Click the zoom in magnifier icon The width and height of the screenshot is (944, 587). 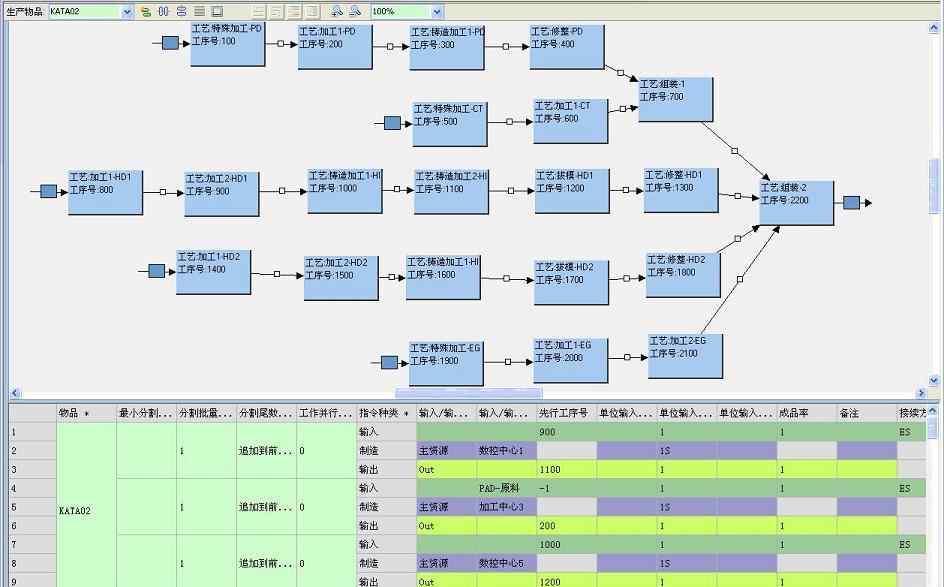click(337, 11)
